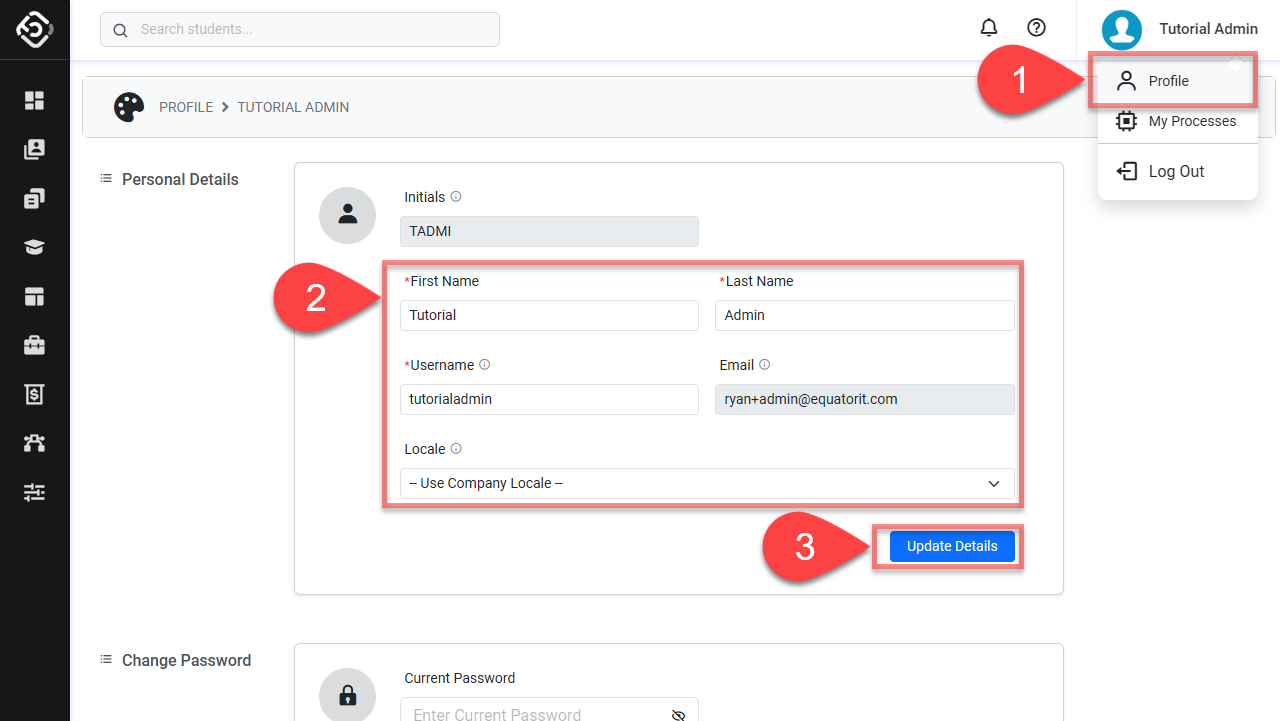Toggle current password visibility eye icon

[678, 714]
